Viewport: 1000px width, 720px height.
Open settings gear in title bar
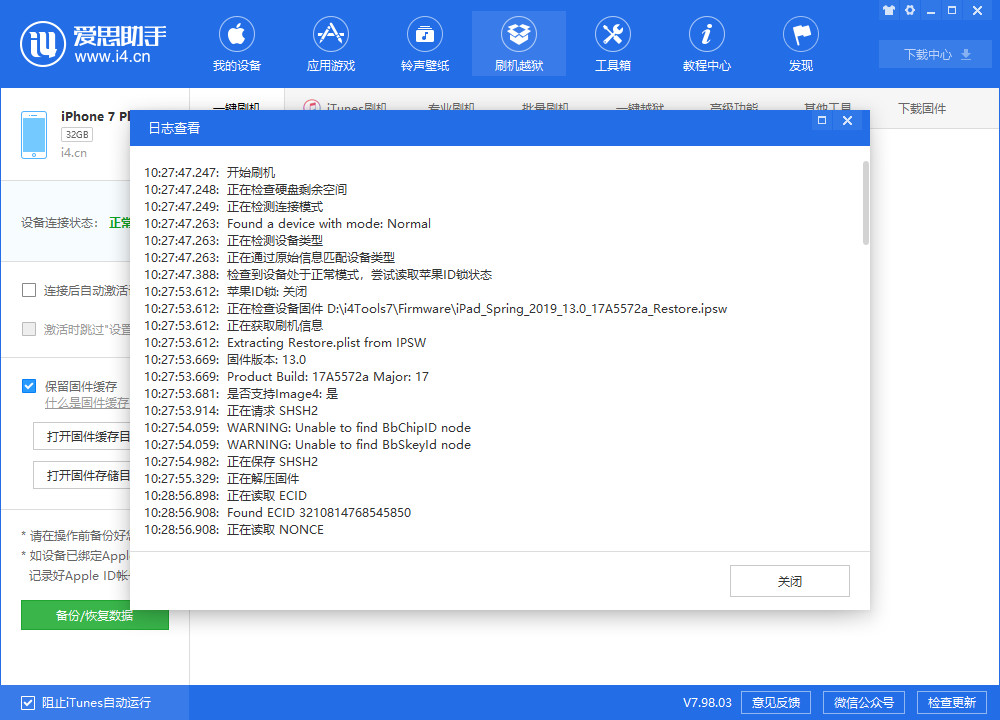[910, 10]
